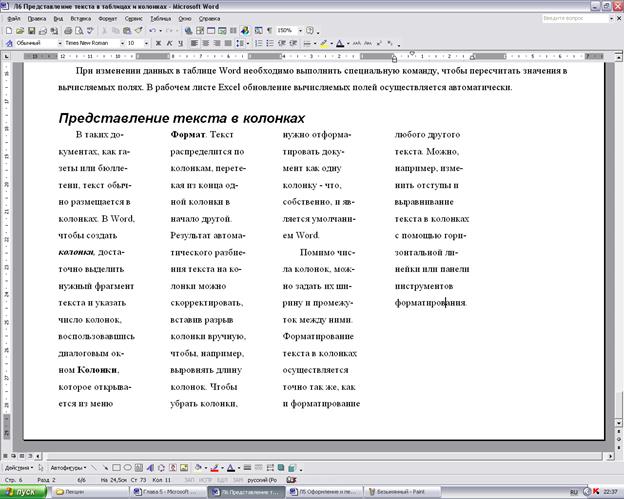Open the Файл menu
Screen dimensions: 624x499
pyautogui.click(x=14, y=19)
